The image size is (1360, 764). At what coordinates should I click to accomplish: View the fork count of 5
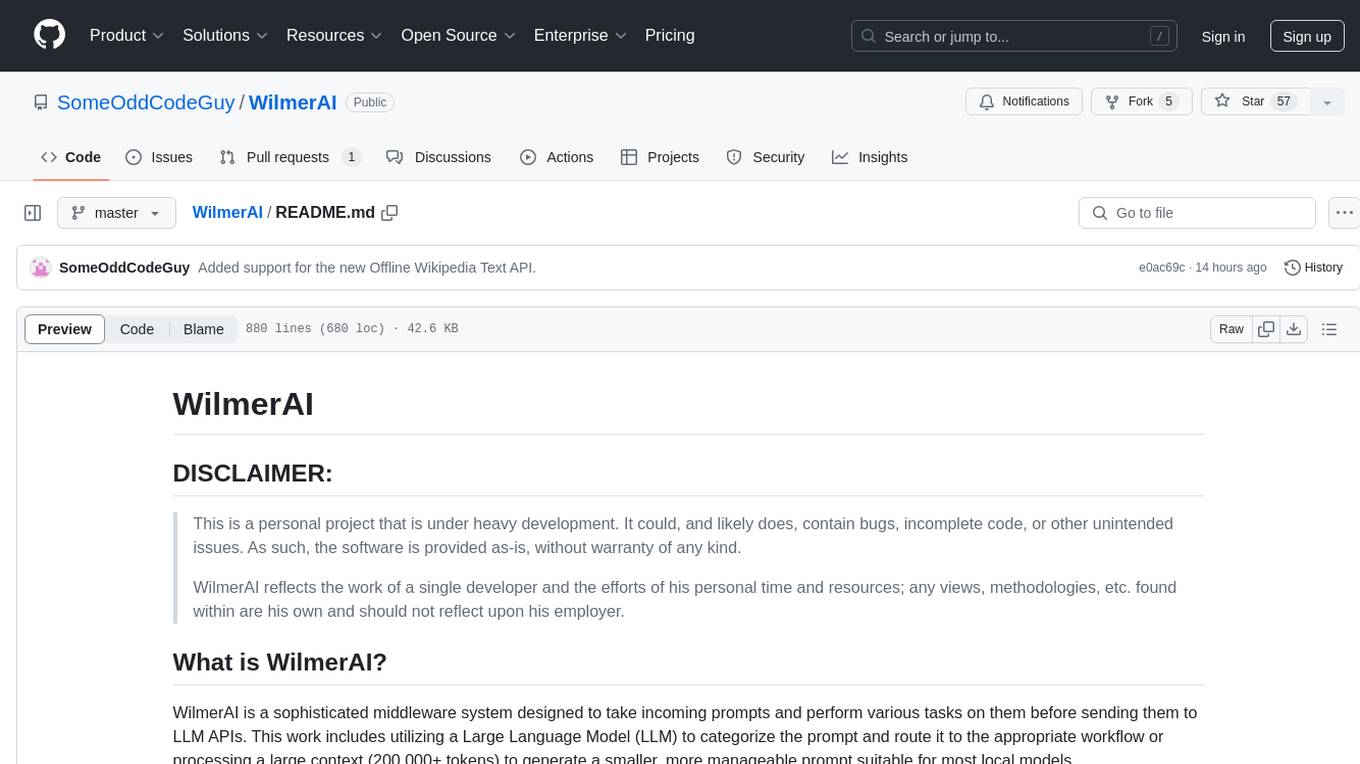coord(1168,102)
